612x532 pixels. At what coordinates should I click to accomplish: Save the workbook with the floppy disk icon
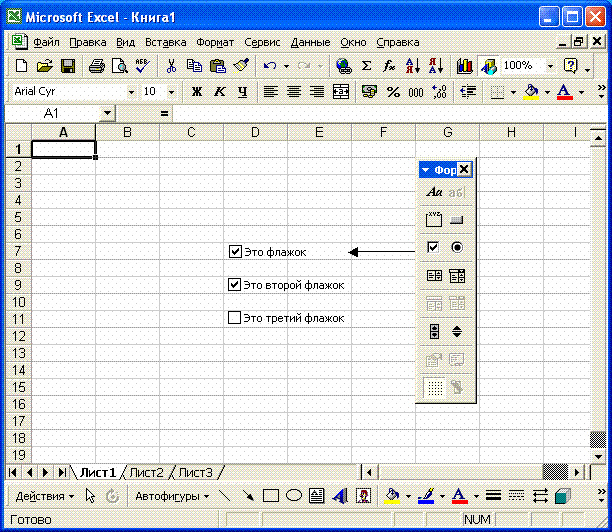click(x=68, y=66)
